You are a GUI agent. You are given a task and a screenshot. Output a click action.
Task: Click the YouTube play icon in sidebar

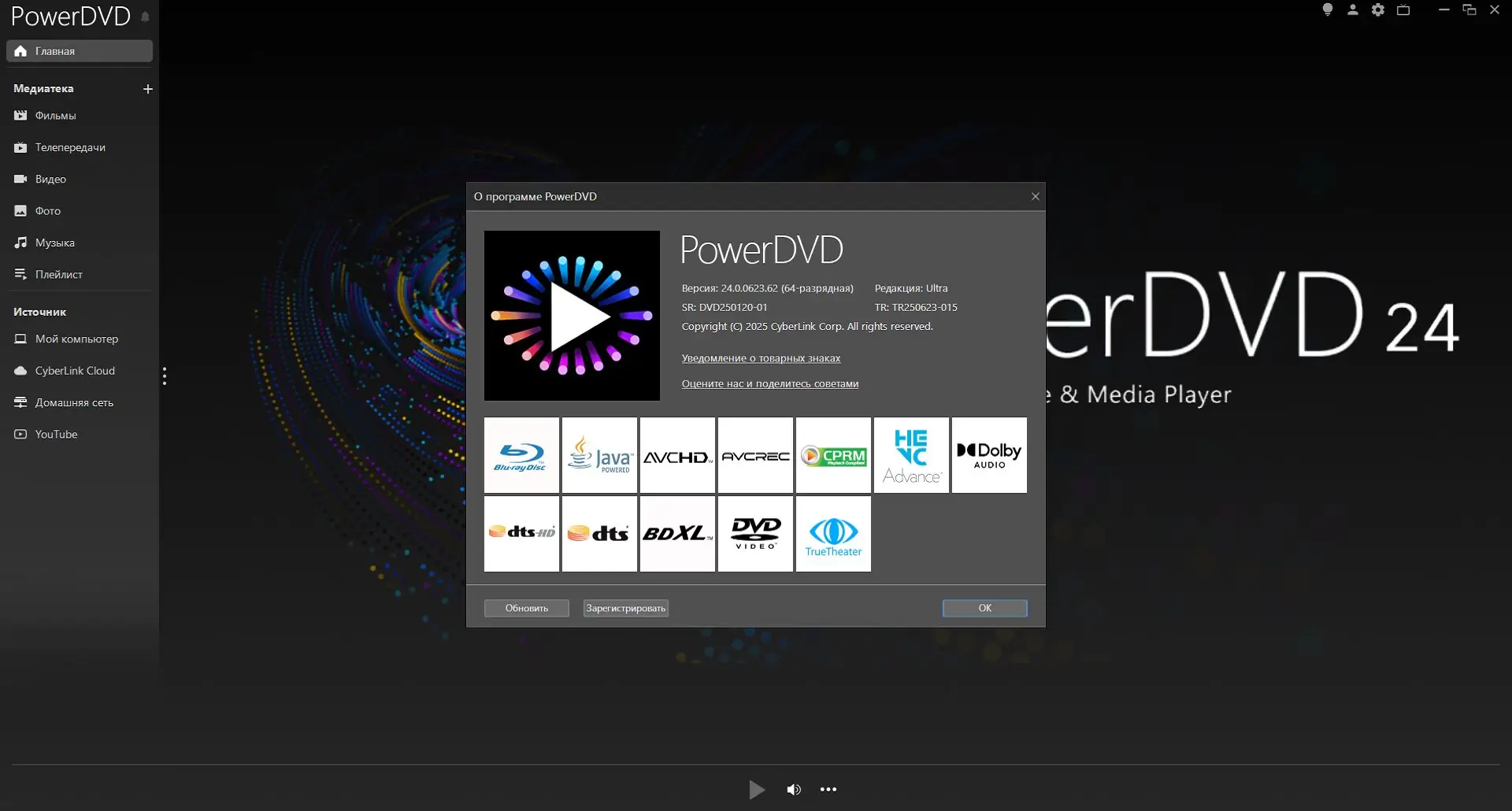[20, 435]
